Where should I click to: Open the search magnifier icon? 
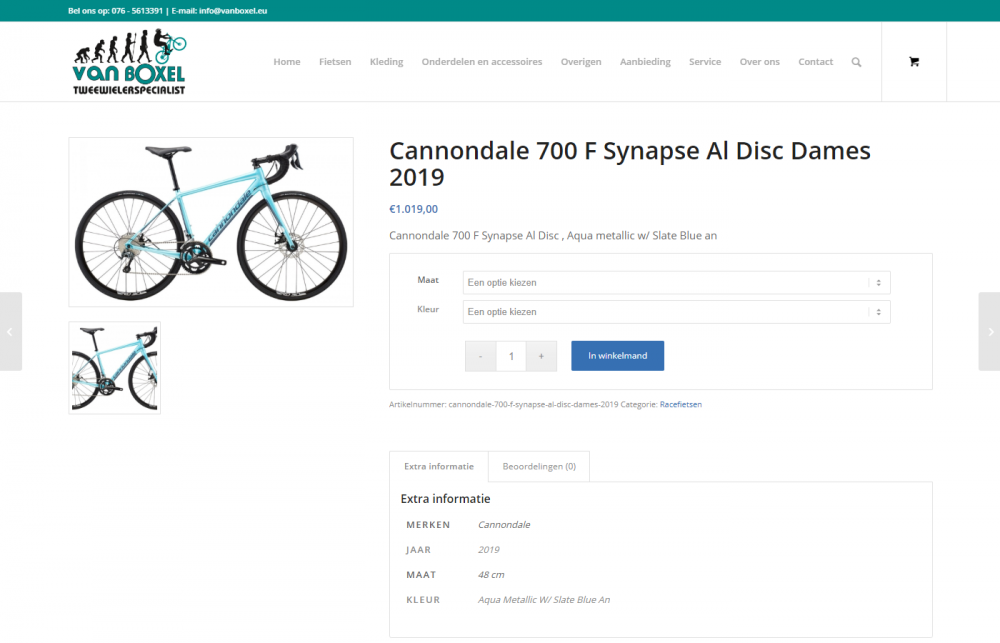point(856,62)
